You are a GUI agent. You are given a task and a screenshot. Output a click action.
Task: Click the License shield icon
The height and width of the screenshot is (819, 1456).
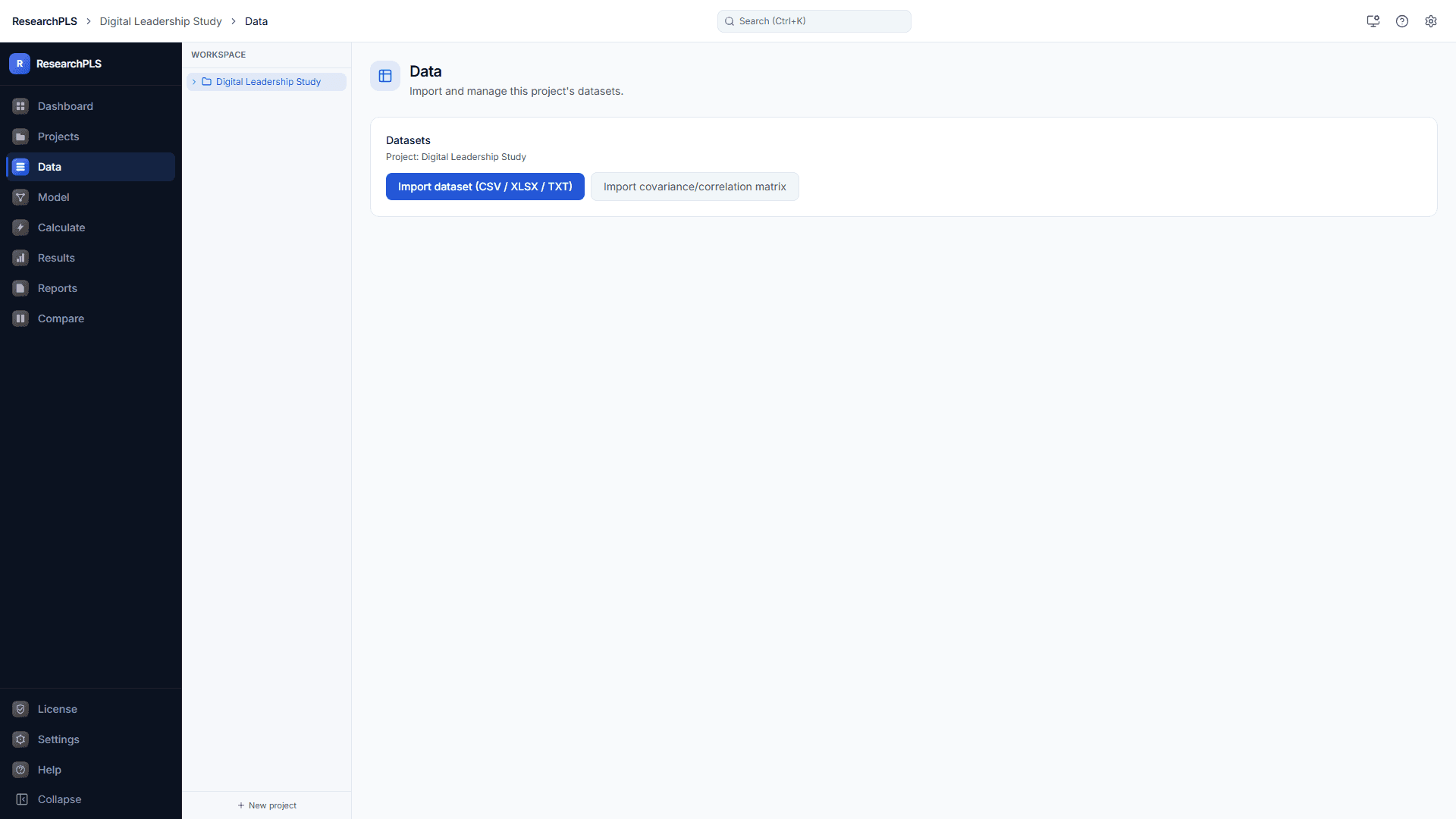point(20,709)
